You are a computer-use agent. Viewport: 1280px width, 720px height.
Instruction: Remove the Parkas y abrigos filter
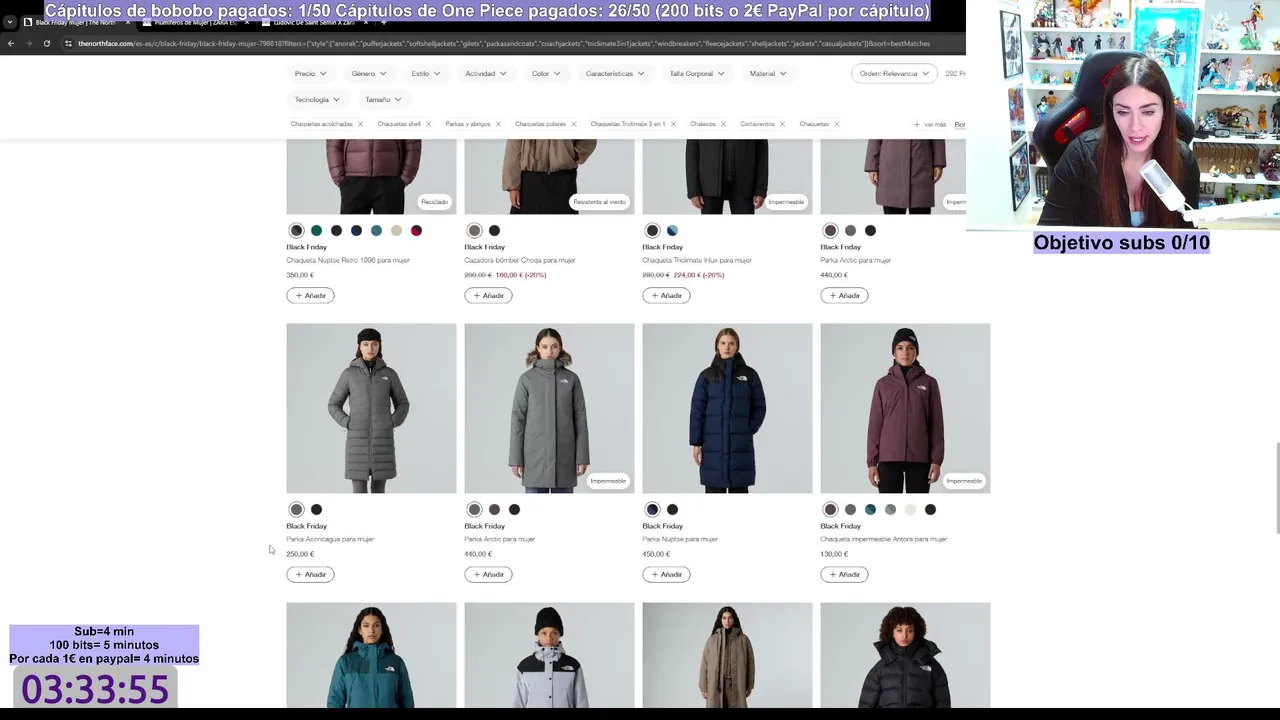pyautogui.click(x=498, y=124)
